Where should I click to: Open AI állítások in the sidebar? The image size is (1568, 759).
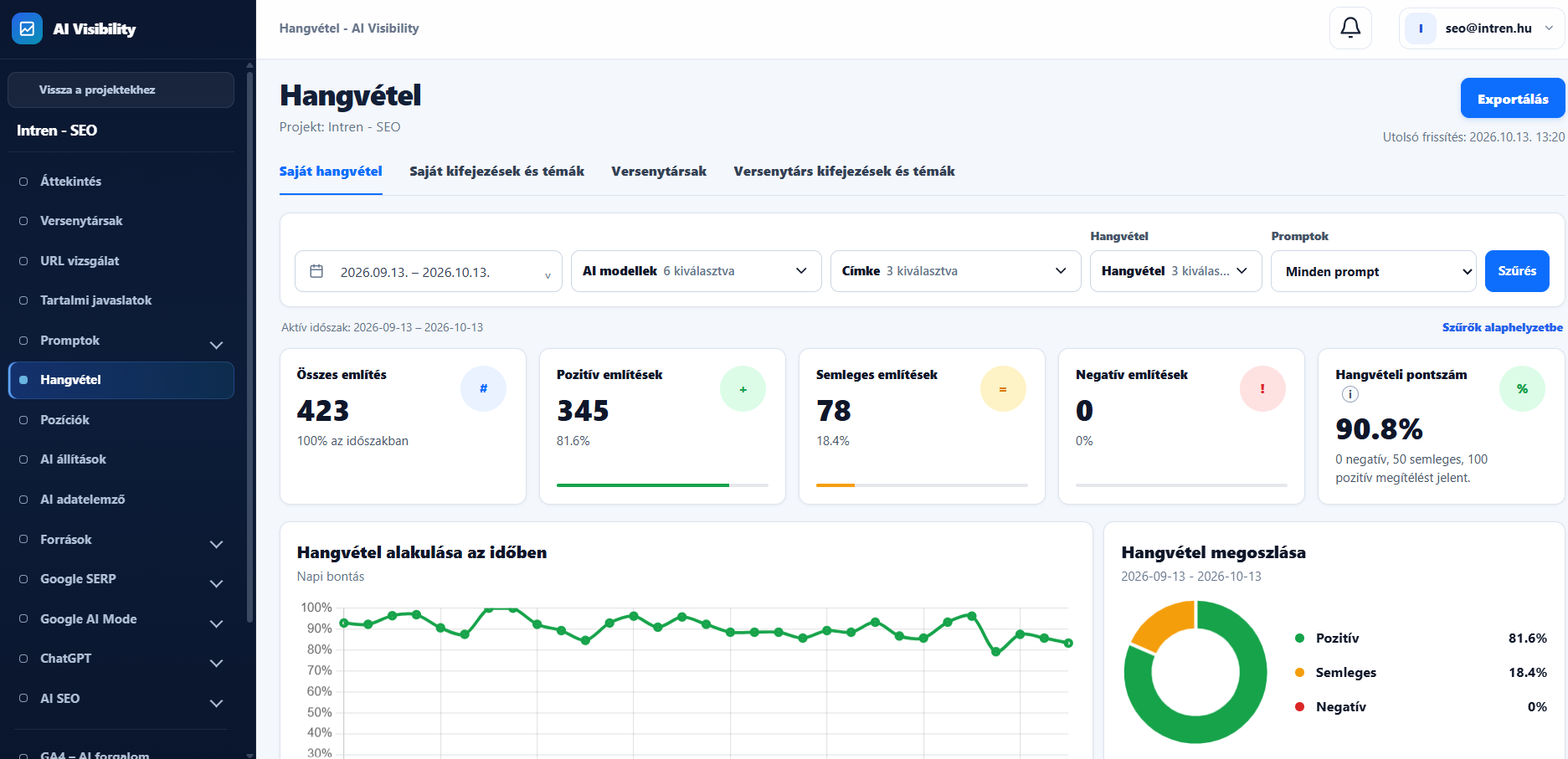click(121, 459)
